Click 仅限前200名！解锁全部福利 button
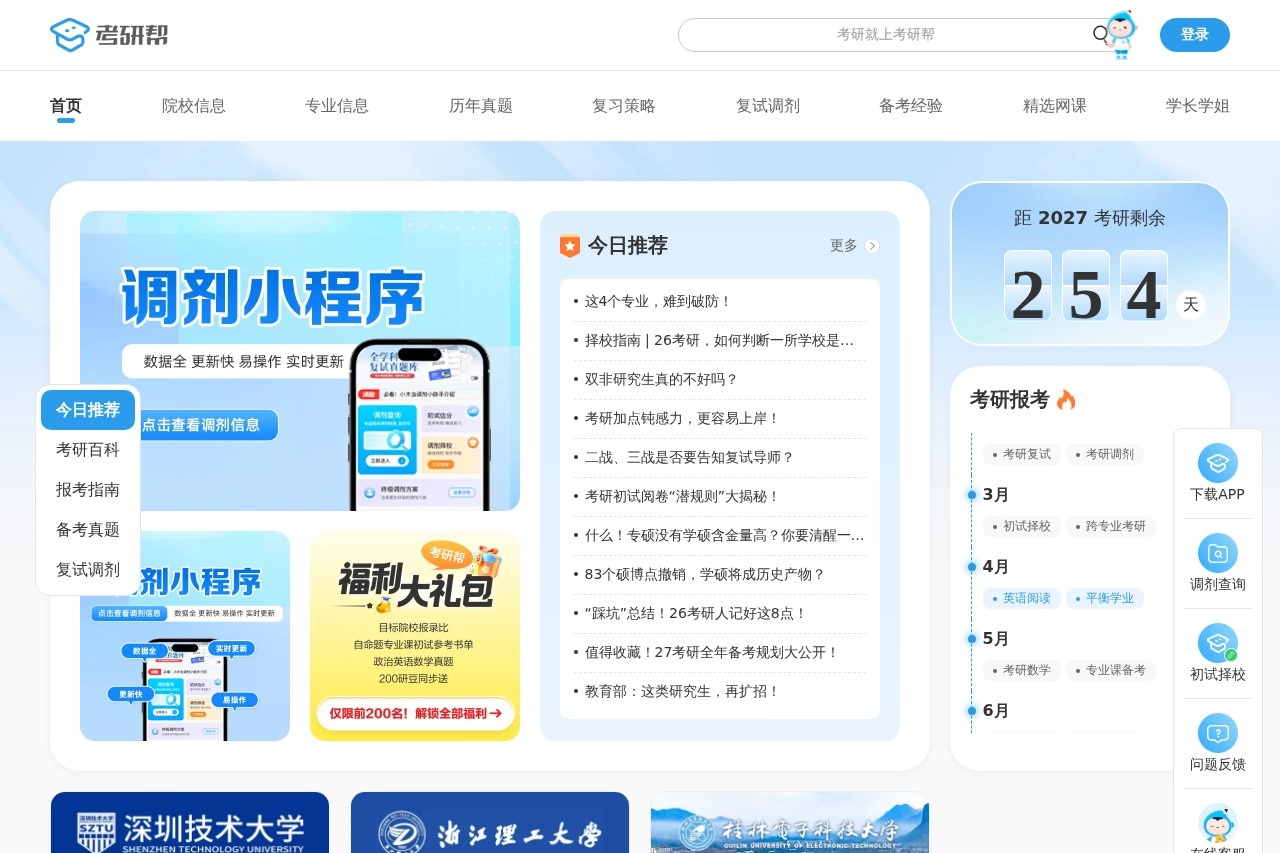 [x=415, y=713]
